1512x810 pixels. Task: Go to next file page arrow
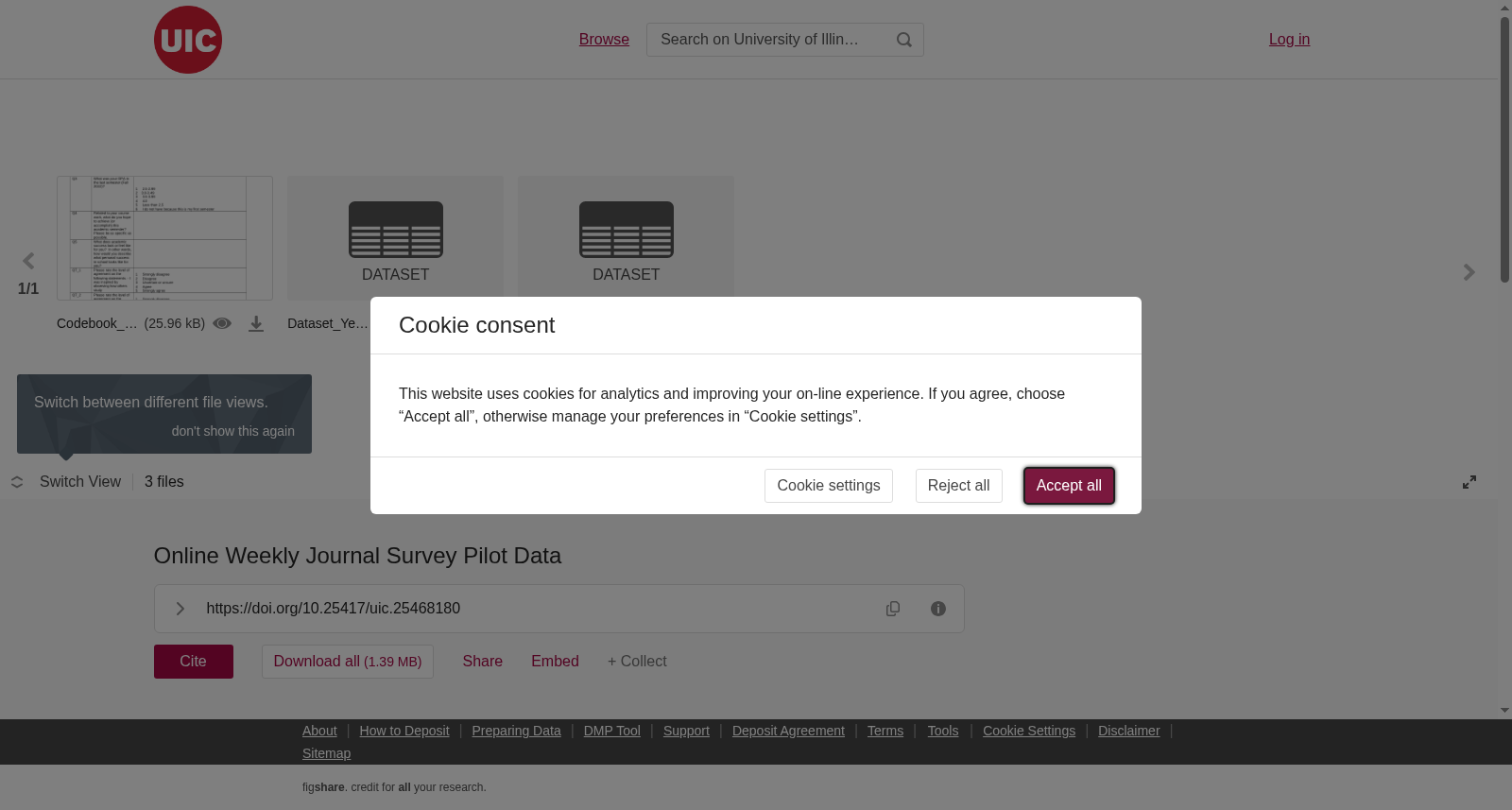tap(1469, 272)
